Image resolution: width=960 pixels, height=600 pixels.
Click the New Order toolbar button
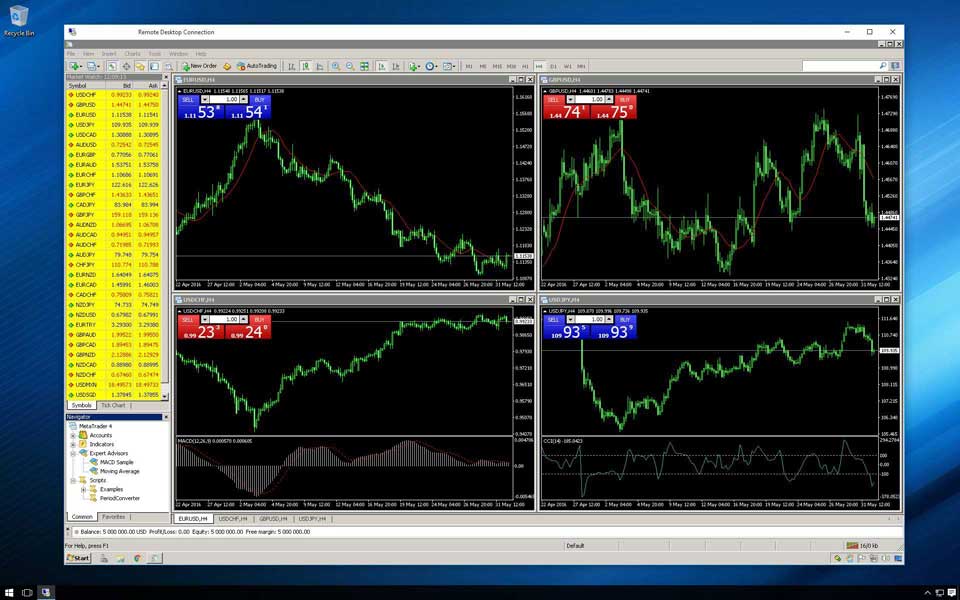[199, 66]
